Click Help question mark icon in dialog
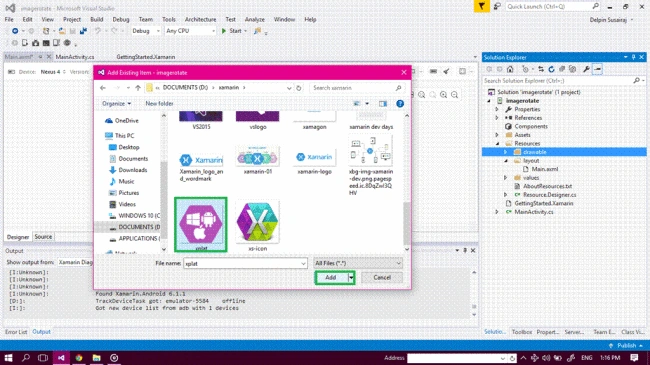Screen dimensions: 650x365 [400, 104]
